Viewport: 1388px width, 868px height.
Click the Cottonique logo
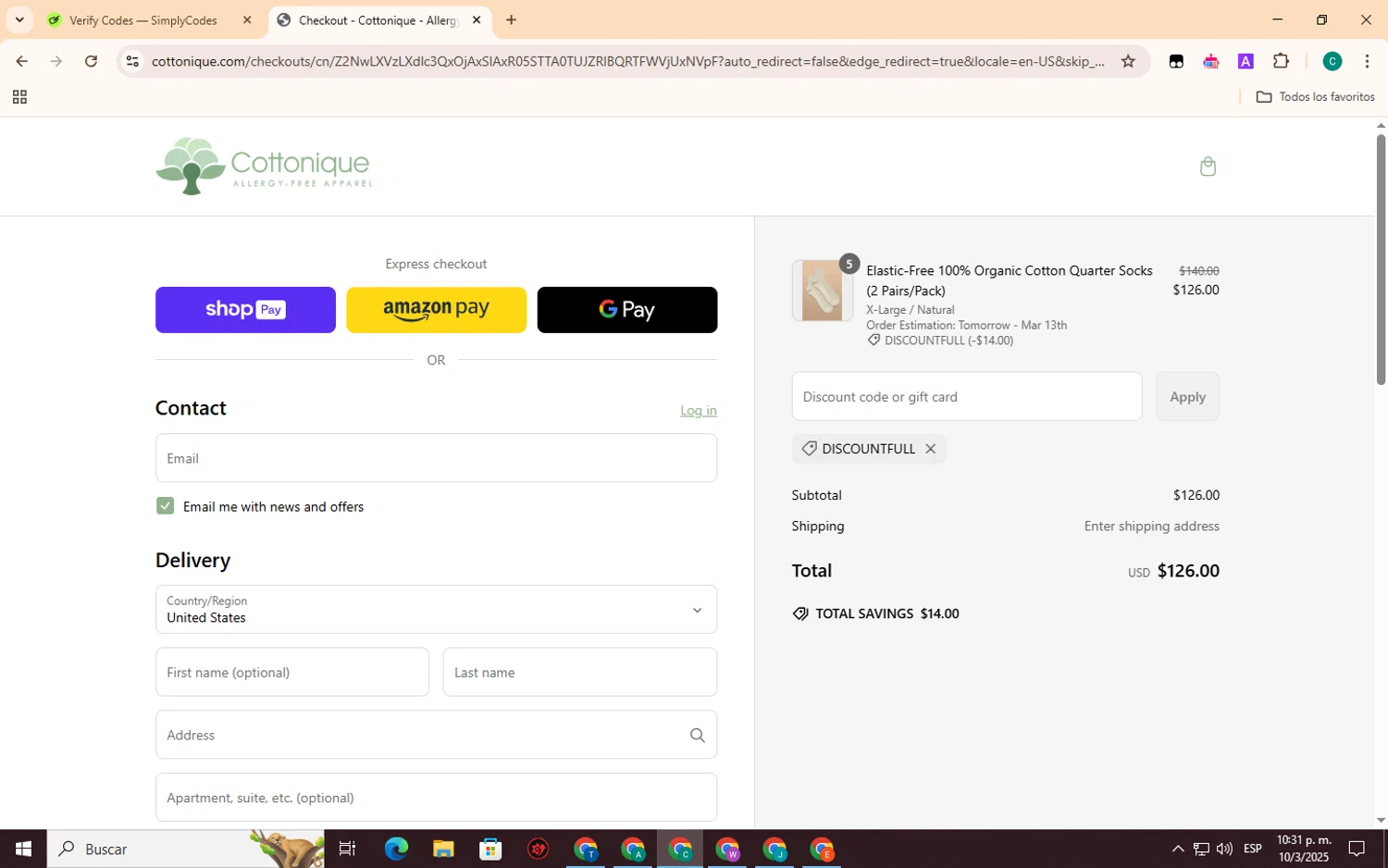click(x=264, y=166)
